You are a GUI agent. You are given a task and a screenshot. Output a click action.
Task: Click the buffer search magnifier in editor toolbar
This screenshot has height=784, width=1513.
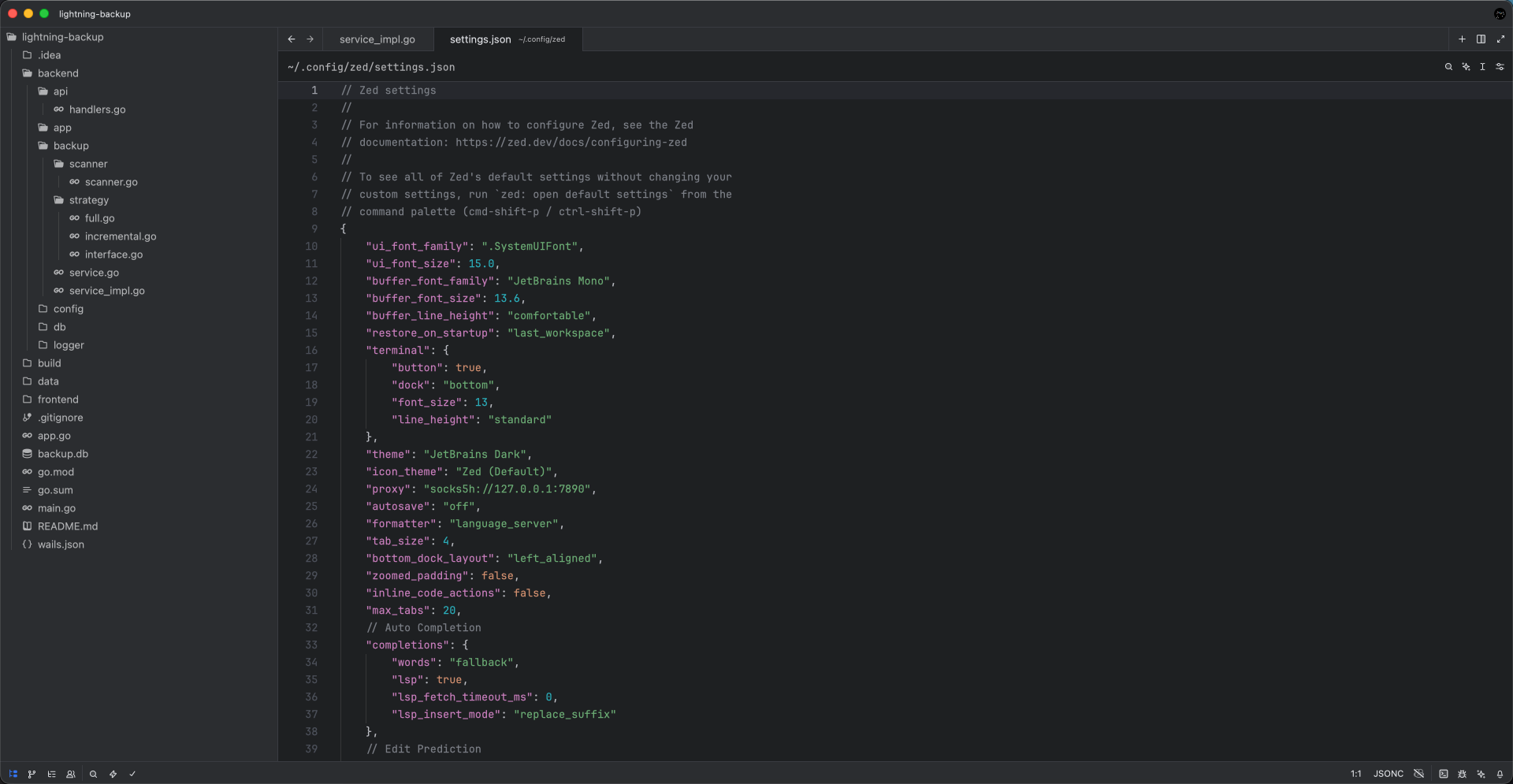coord(1448,67)
